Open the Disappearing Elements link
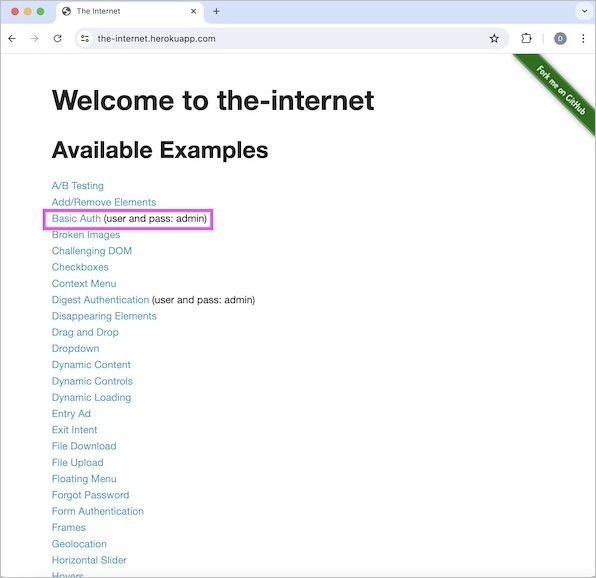596x578 pixels. [x=104, y=316]
